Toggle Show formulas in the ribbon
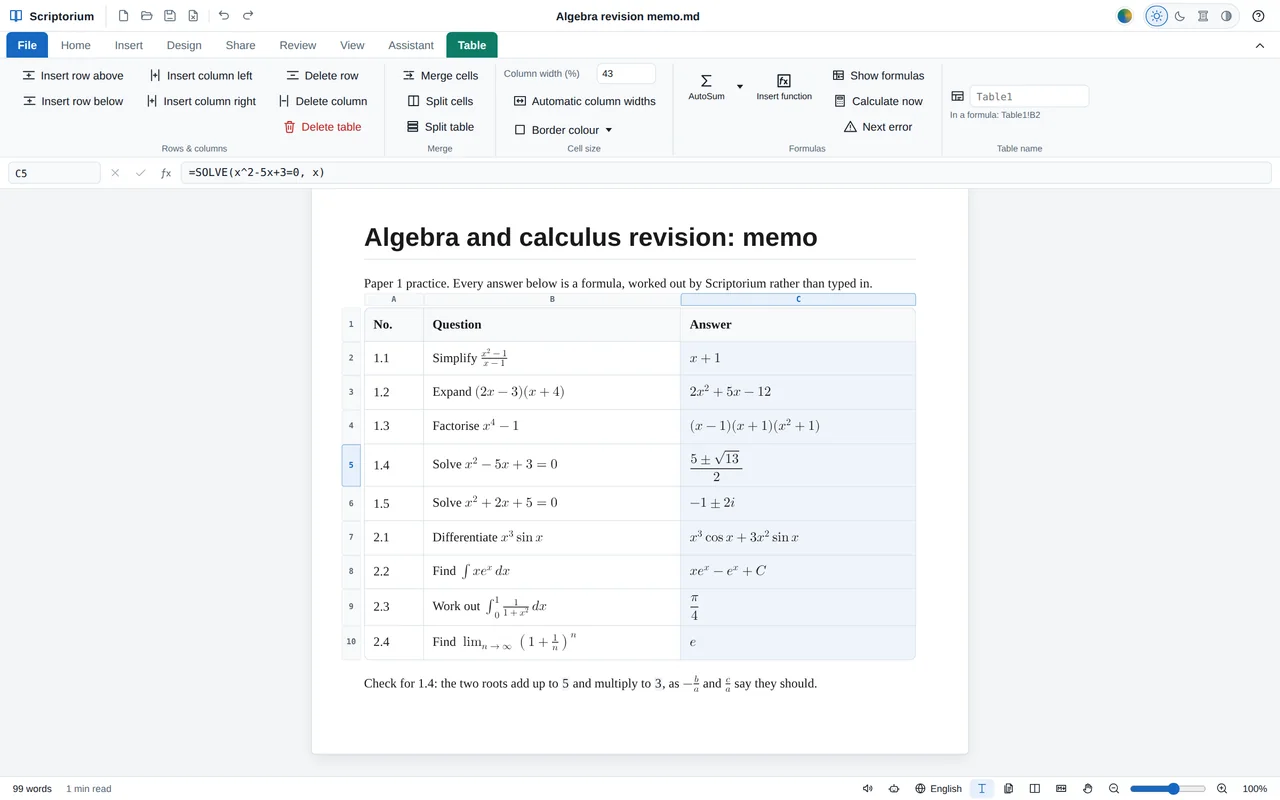 coord(878,76)
